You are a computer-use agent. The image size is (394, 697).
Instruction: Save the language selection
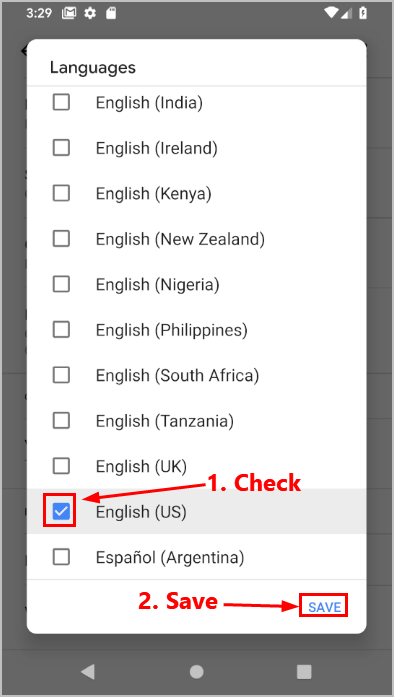pos(324,607)
